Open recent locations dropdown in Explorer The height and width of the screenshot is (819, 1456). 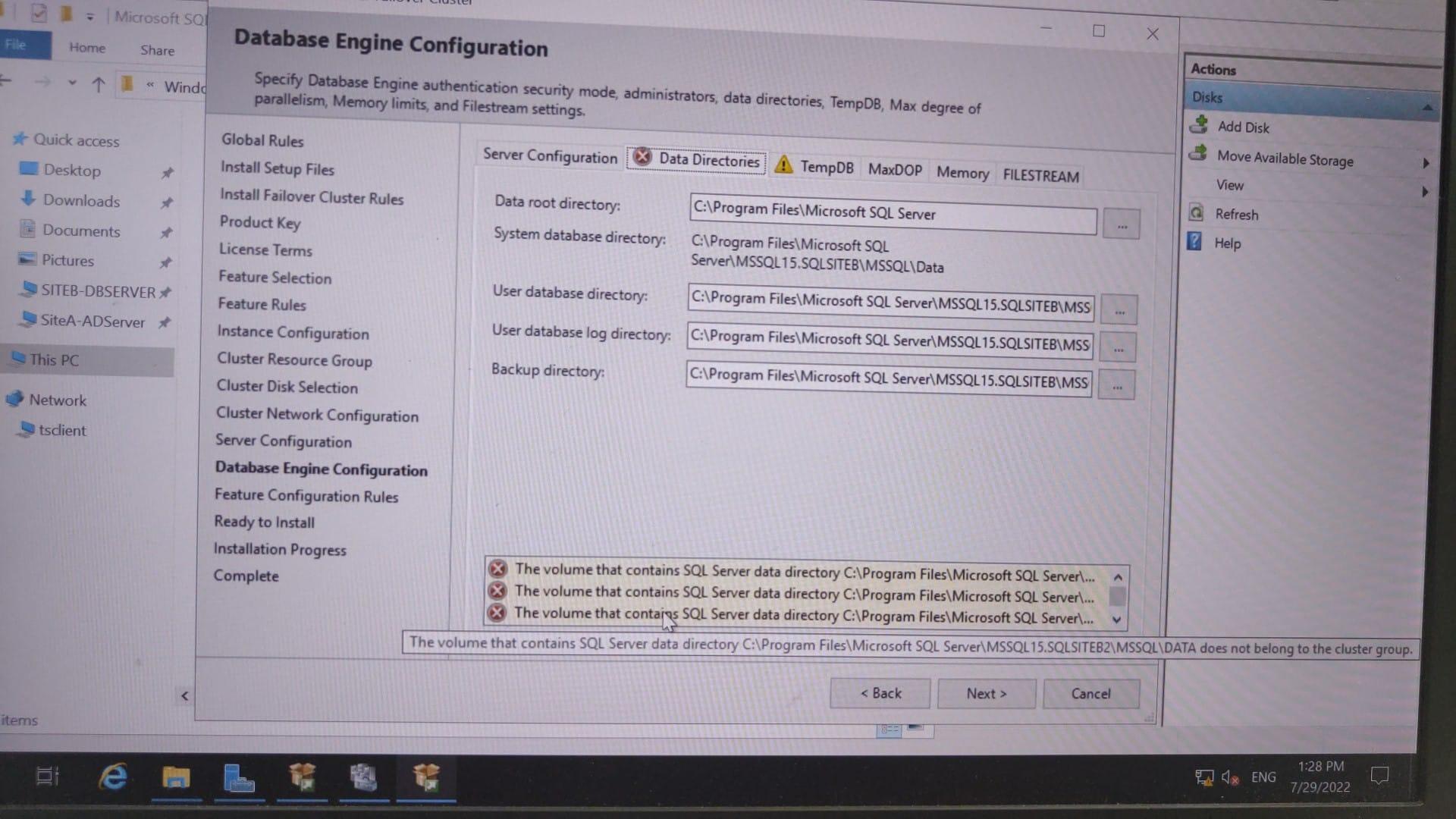72,82
